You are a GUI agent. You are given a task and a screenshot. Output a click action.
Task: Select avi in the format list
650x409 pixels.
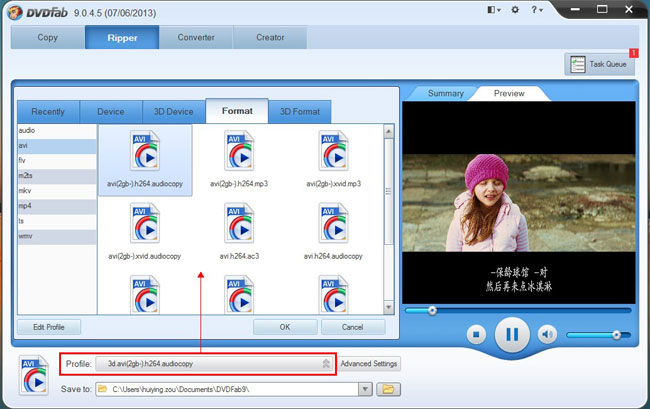coord(57,146)
